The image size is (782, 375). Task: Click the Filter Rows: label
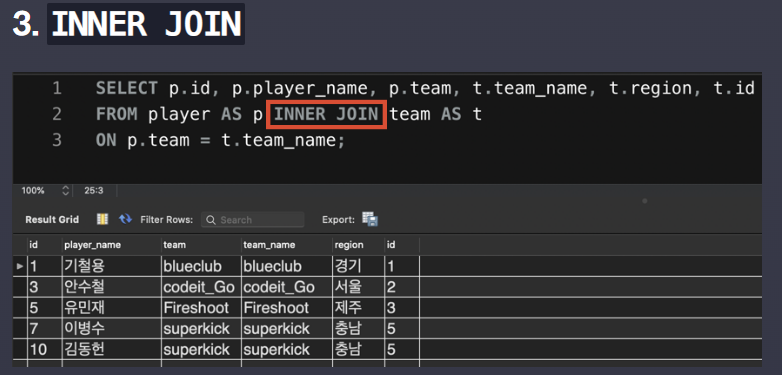tap(167, 220)
